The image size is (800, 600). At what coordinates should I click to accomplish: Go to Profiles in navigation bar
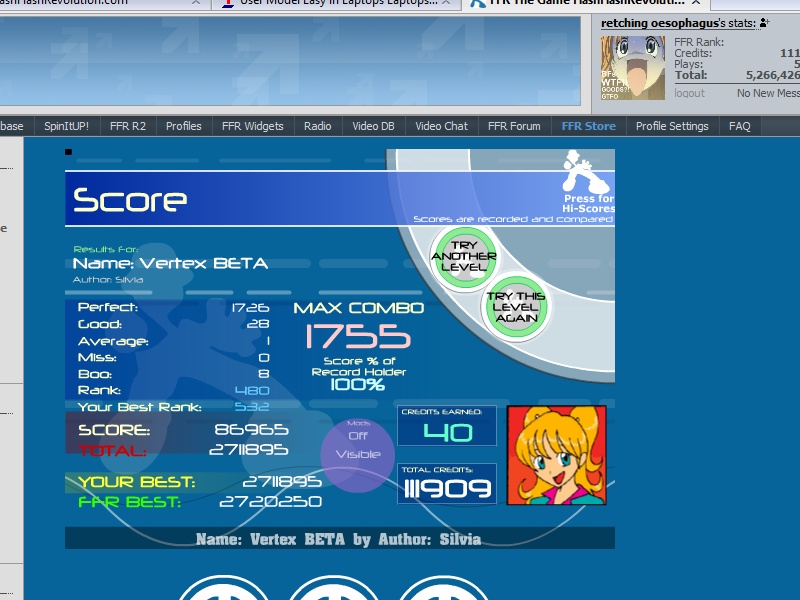pos(184,126)
